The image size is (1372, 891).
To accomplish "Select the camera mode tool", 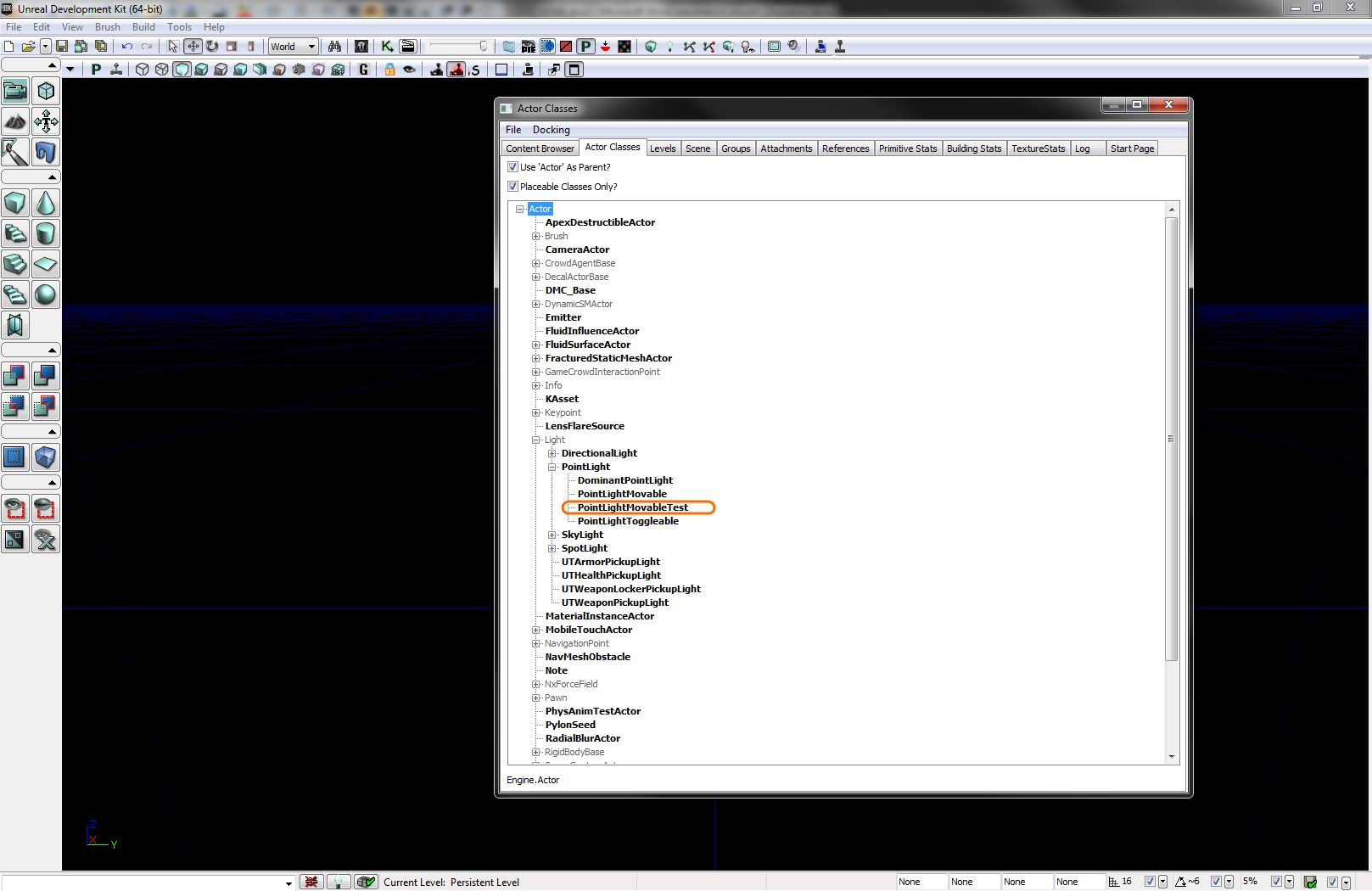I will click(x=15, y=91).
